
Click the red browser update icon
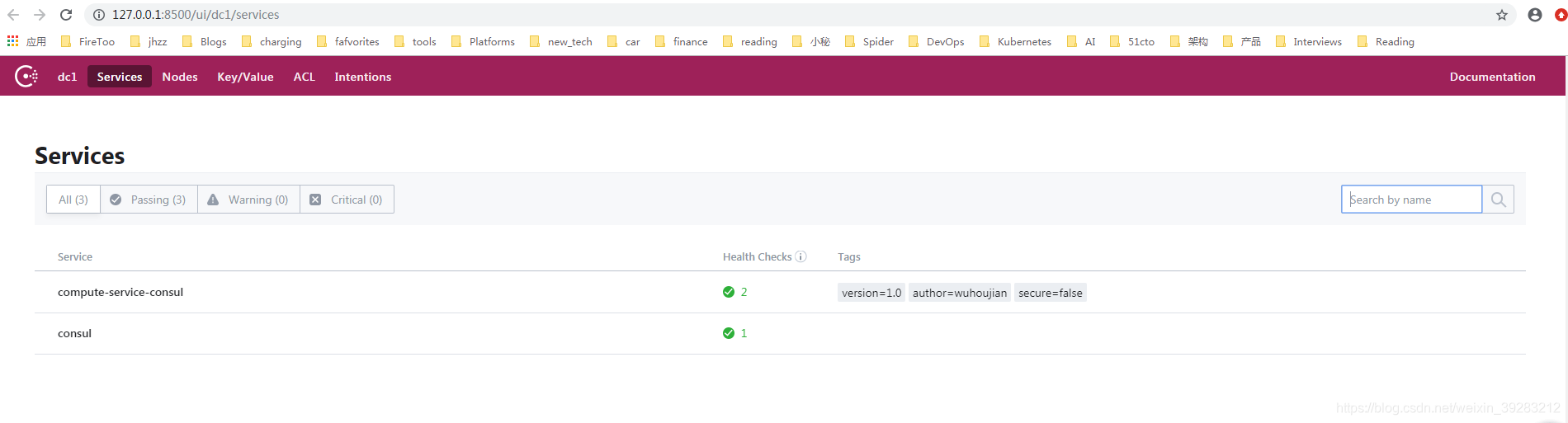pos(1561,15)
